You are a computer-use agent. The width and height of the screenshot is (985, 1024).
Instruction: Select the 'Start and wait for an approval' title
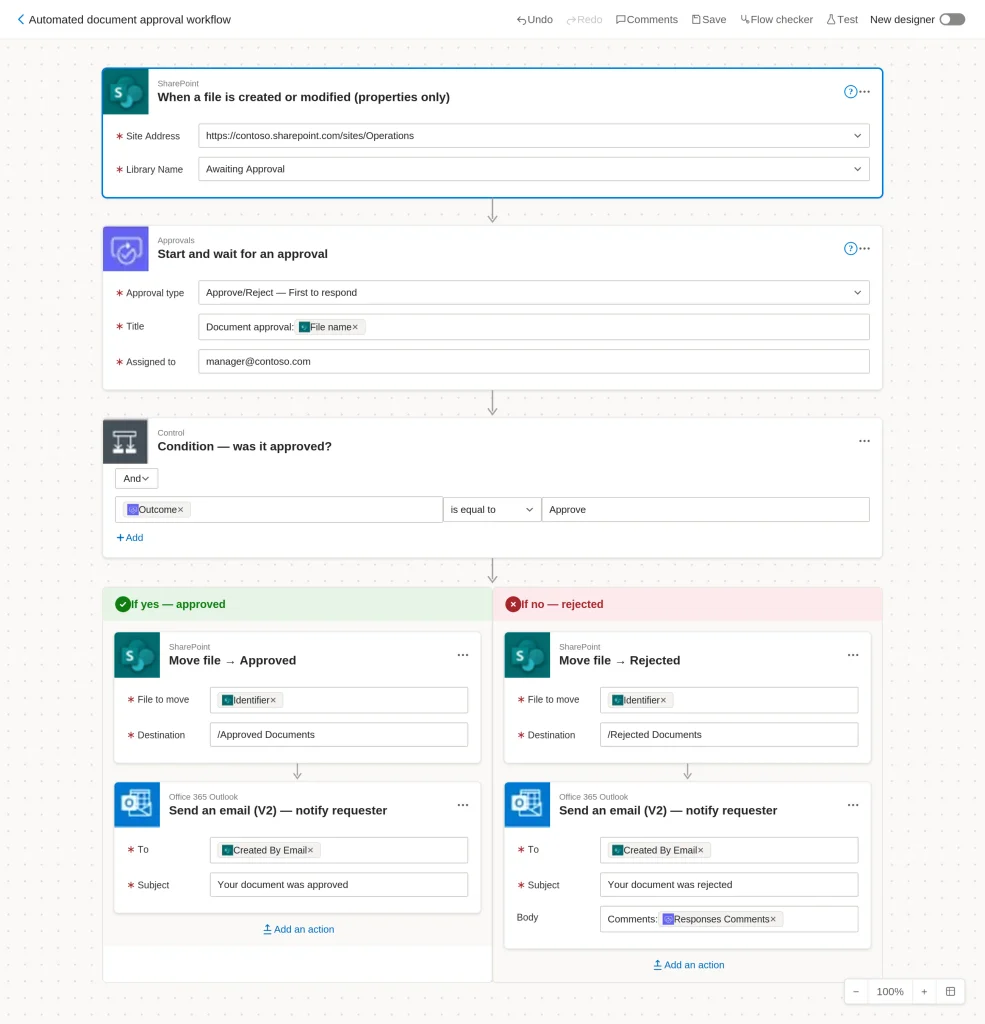click(x=242, y=254)
